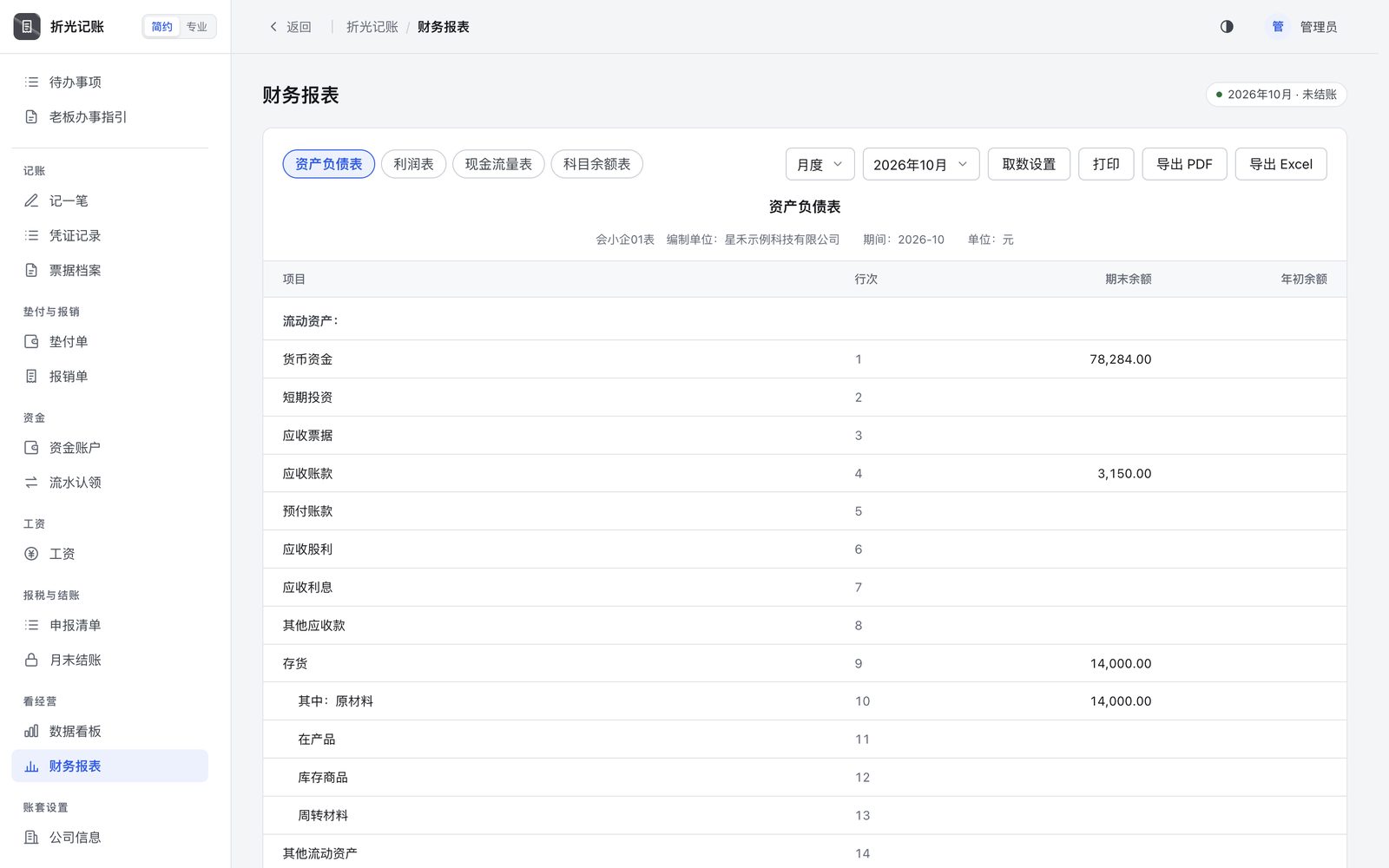
Task: Click the 工资 yen coin icon
Action: click(x=31, y=553)
